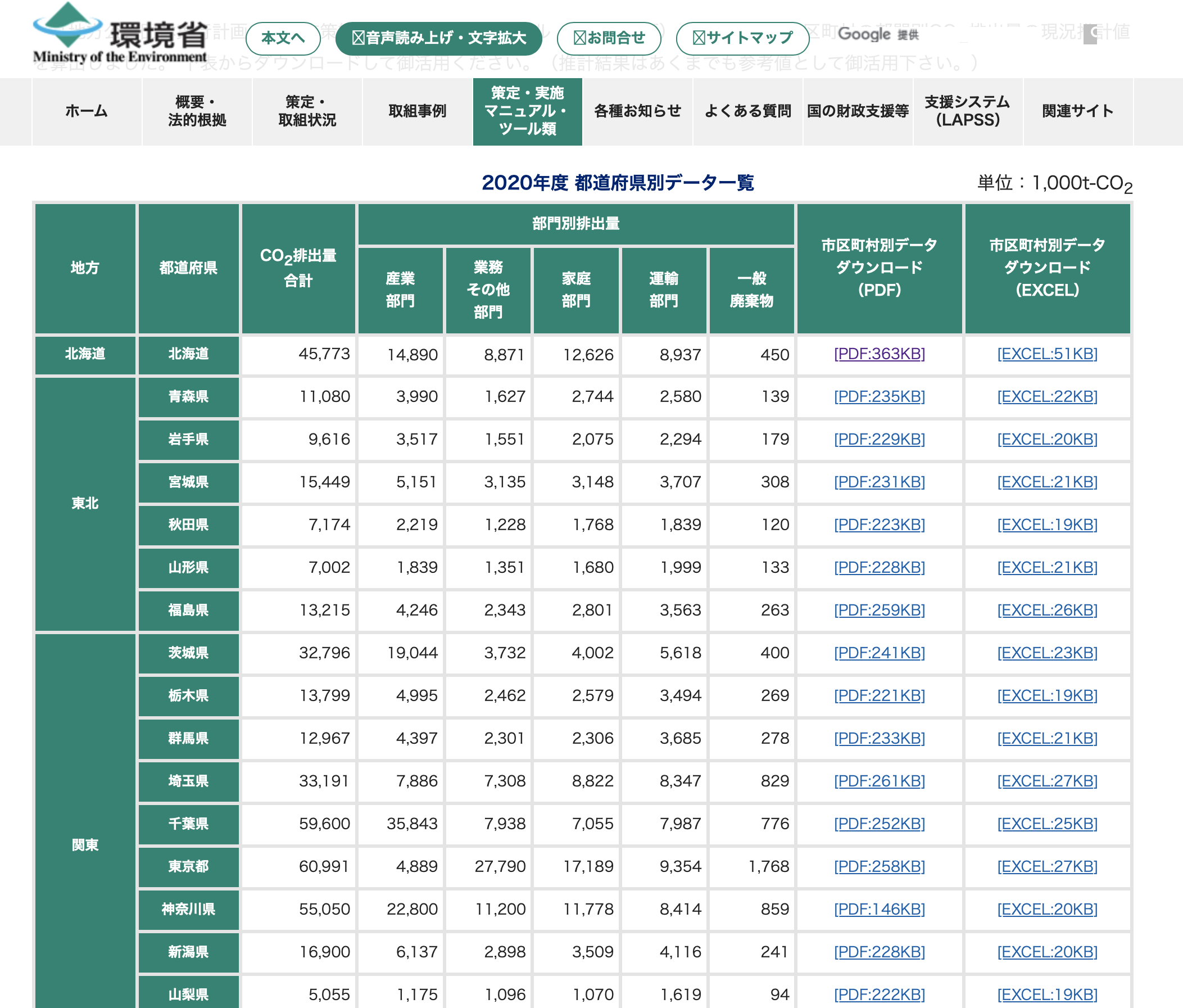Open Chiba prefecture PDF download [PDF:252KB]
1183x1008 pixels.
point(879,824)
